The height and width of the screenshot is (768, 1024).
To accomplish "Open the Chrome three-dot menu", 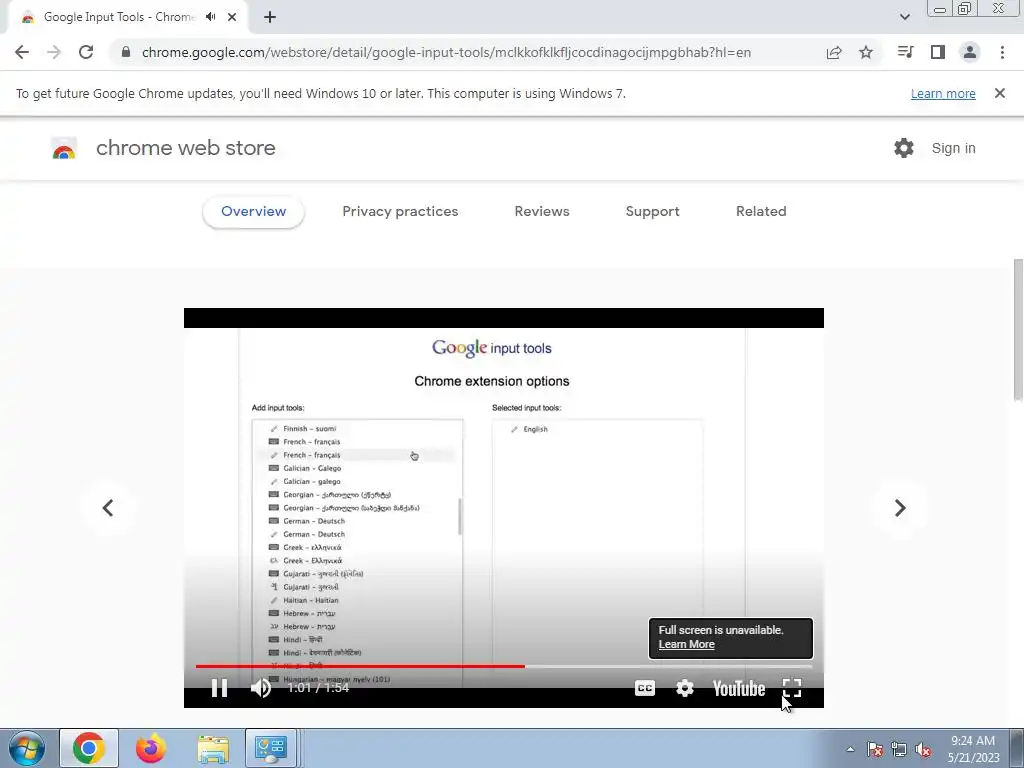I will pos(1002,52).
